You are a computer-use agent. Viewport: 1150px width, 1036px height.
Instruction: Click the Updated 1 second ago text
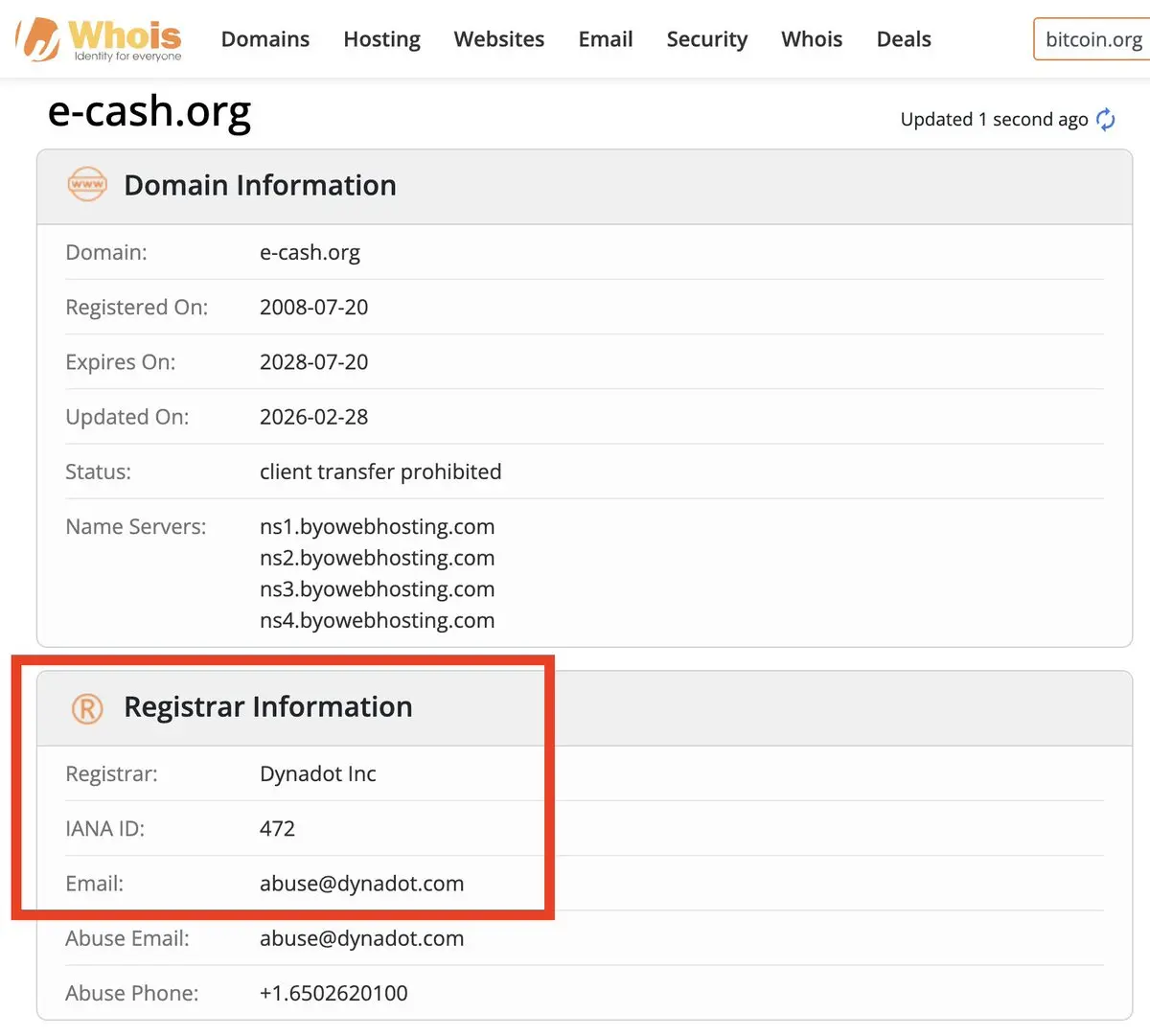(x=994, y=119)
